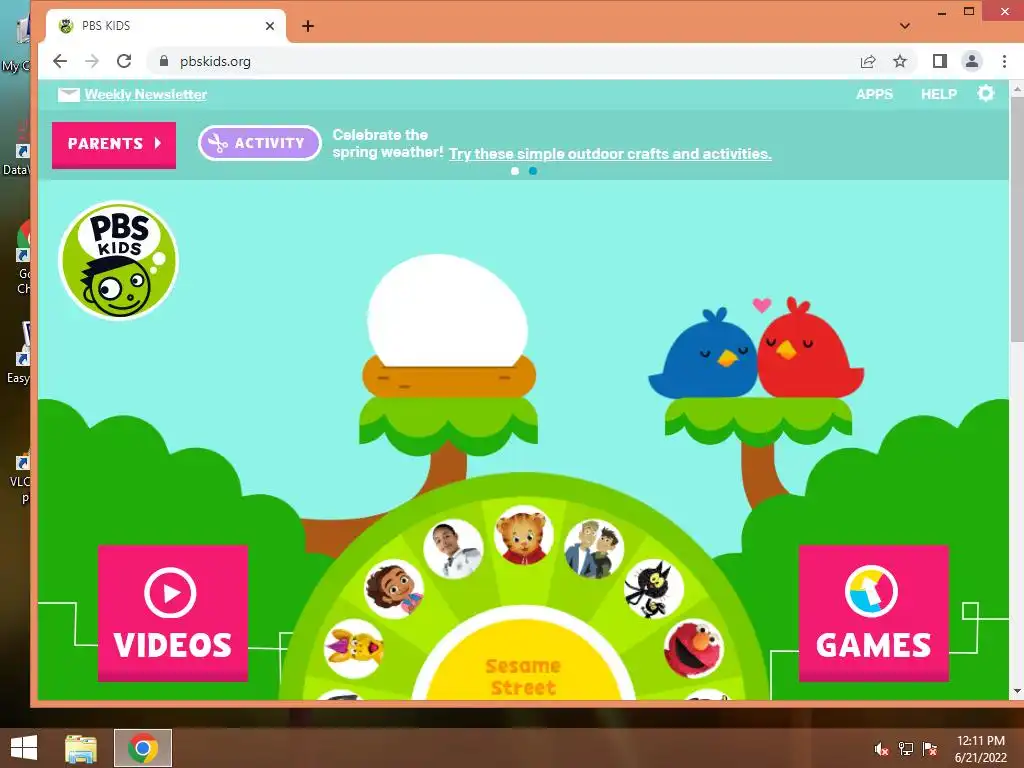The width and height of the screenshot is (1024, 768).
Task: Share this page icon in address bar
Action: [x=867, y=61]
